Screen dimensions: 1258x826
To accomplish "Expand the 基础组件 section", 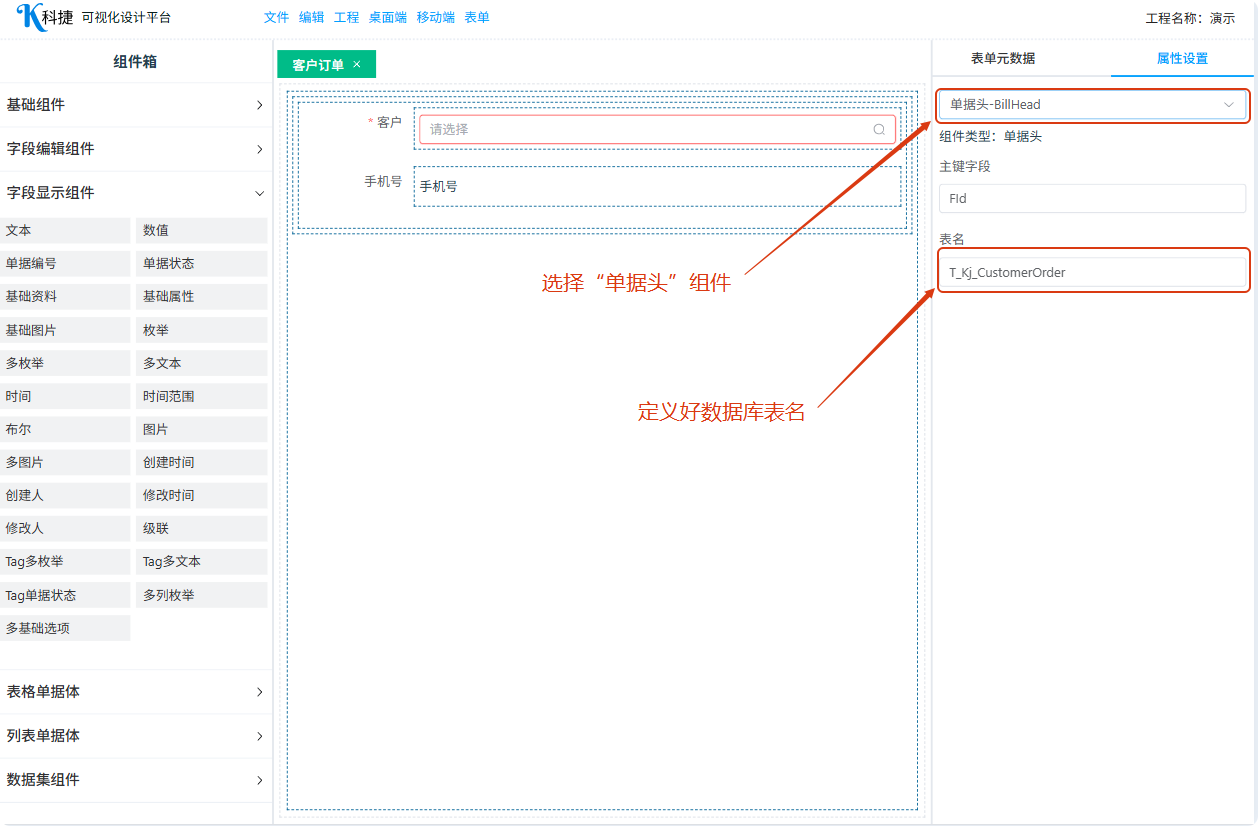I will pos(136,105).
